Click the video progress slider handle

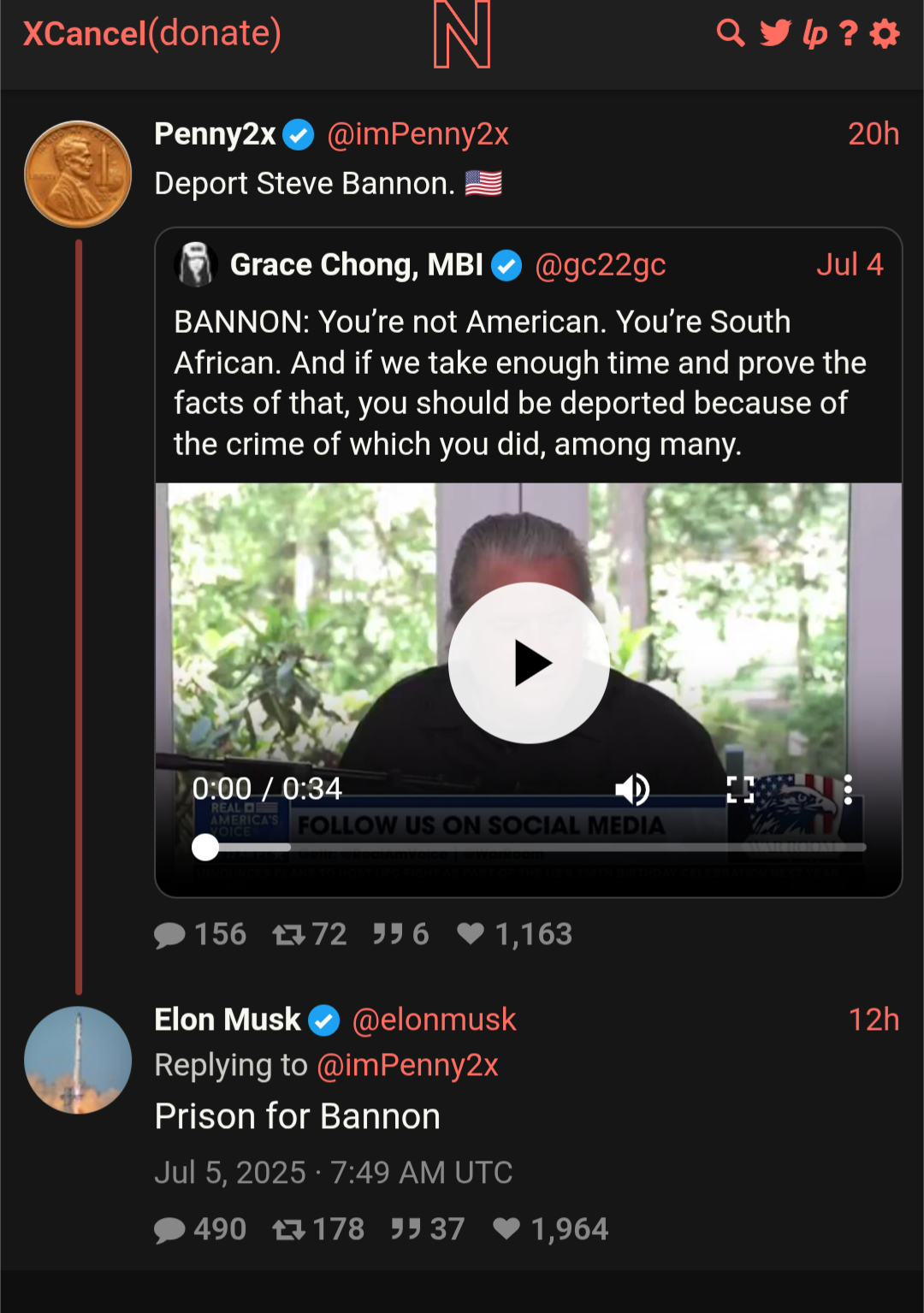[x=205, y=847]
